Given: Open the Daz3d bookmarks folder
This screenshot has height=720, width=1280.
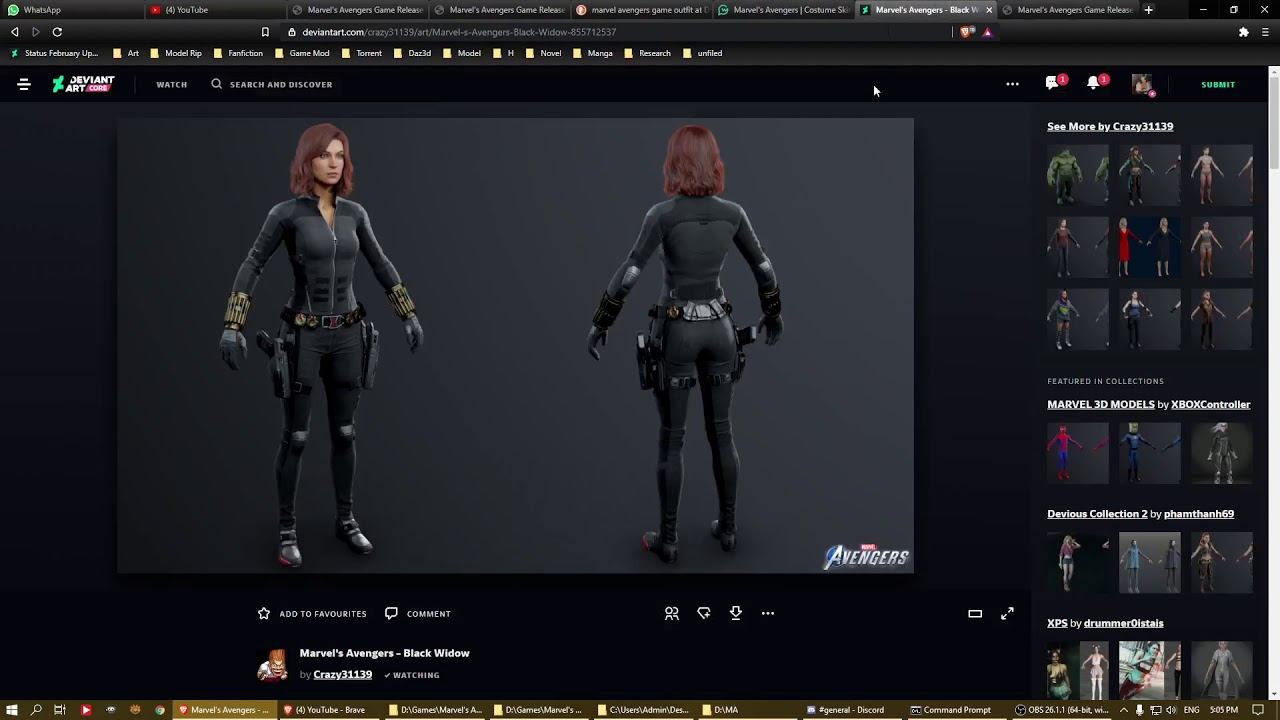Looking at the screenshot, I should point(413,53).
